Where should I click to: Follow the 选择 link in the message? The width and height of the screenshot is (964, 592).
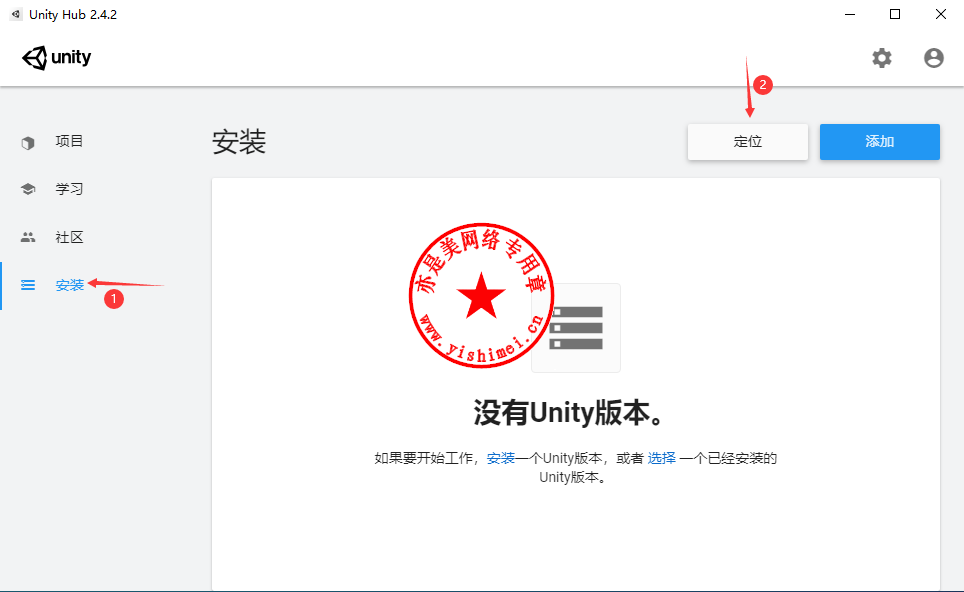click(x=662, y=458)
